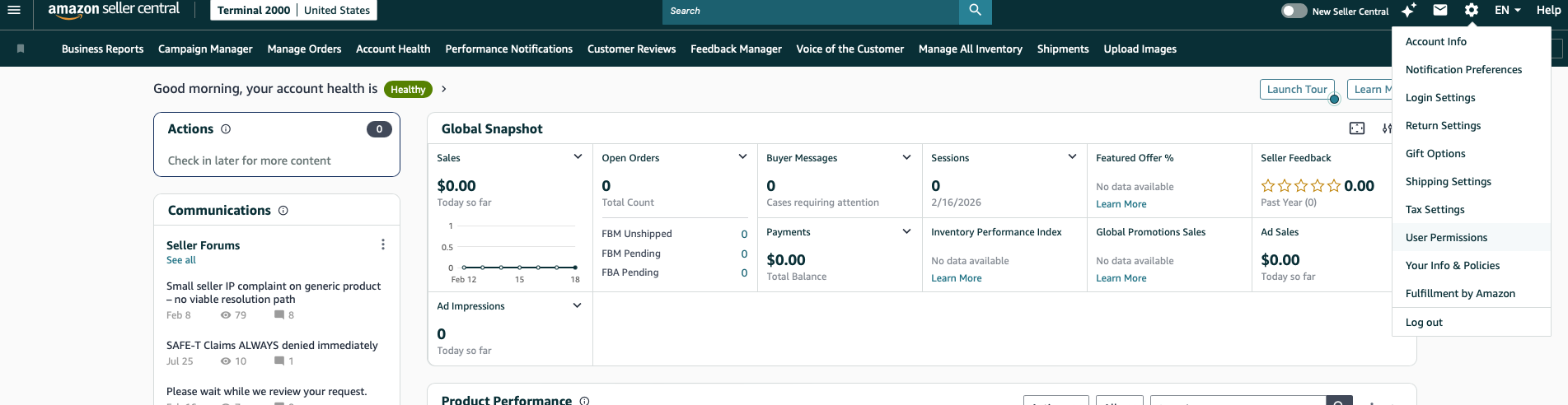The height and width of the screenshot is (405, 1568).
Task: Click the Seller Feedback star rating
Action: click(x=1301, y=186)
